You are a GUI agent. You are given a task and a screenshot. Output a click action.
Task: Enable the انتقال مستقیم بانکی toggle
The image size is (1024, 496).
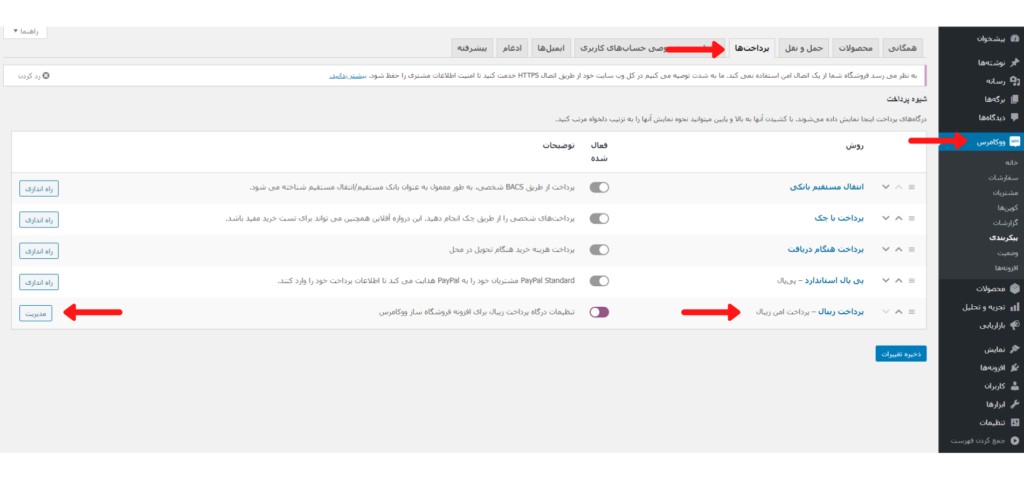click(x=599, y=187)
